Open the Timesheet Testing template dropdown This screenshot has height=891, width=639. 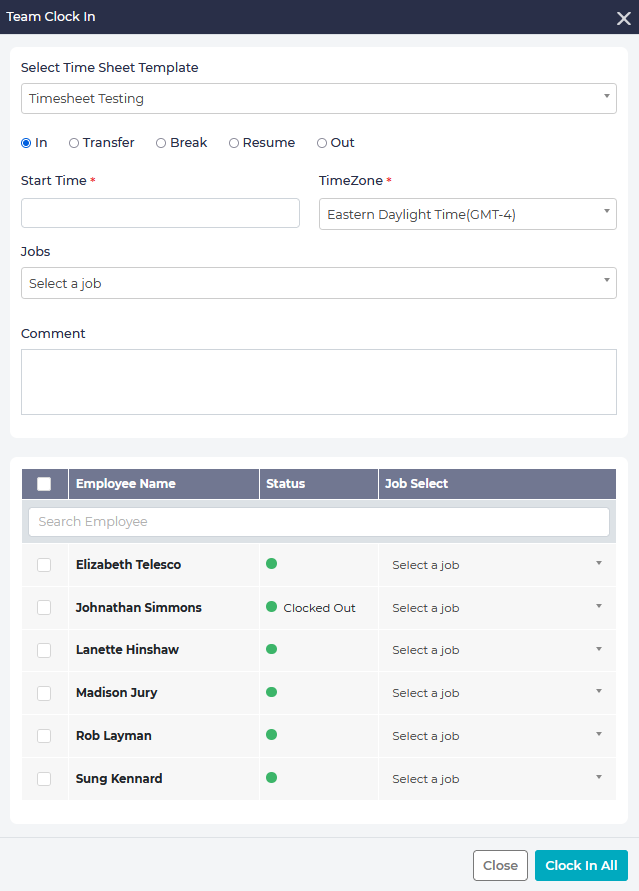(319, 98)
